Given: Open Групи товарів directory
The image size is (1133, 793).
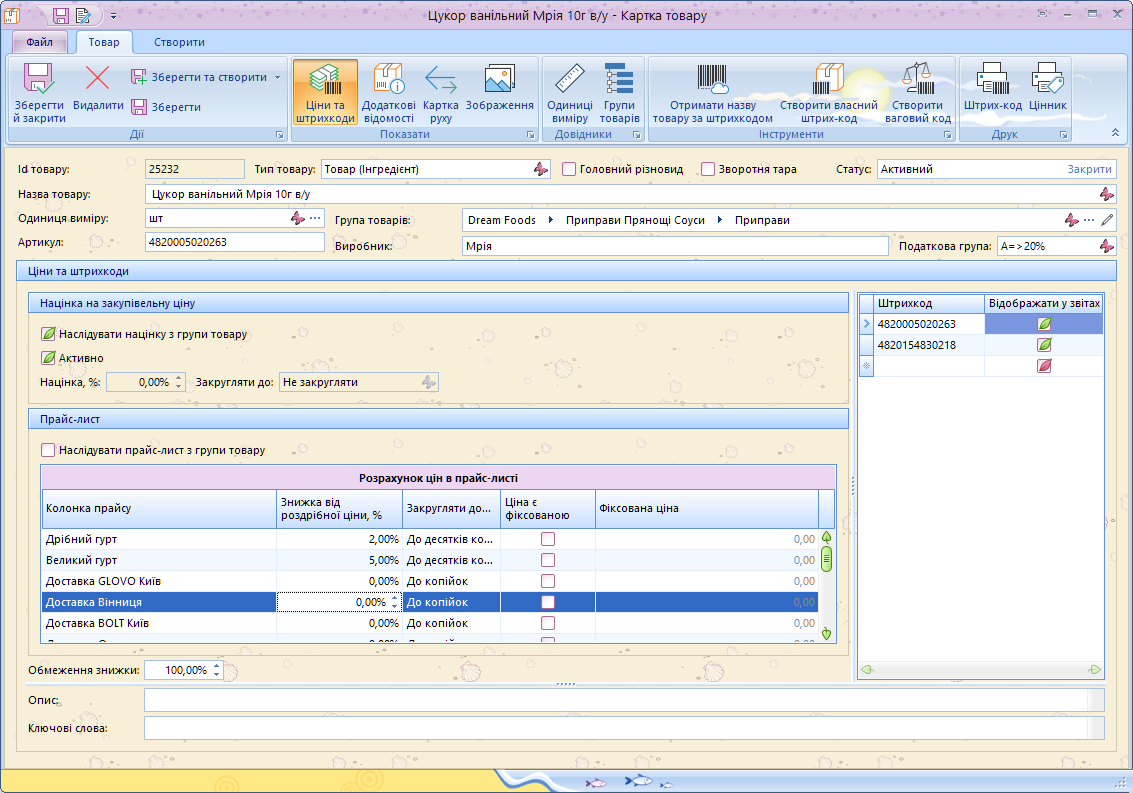Looking at the screenshot, I should (619, 94).
